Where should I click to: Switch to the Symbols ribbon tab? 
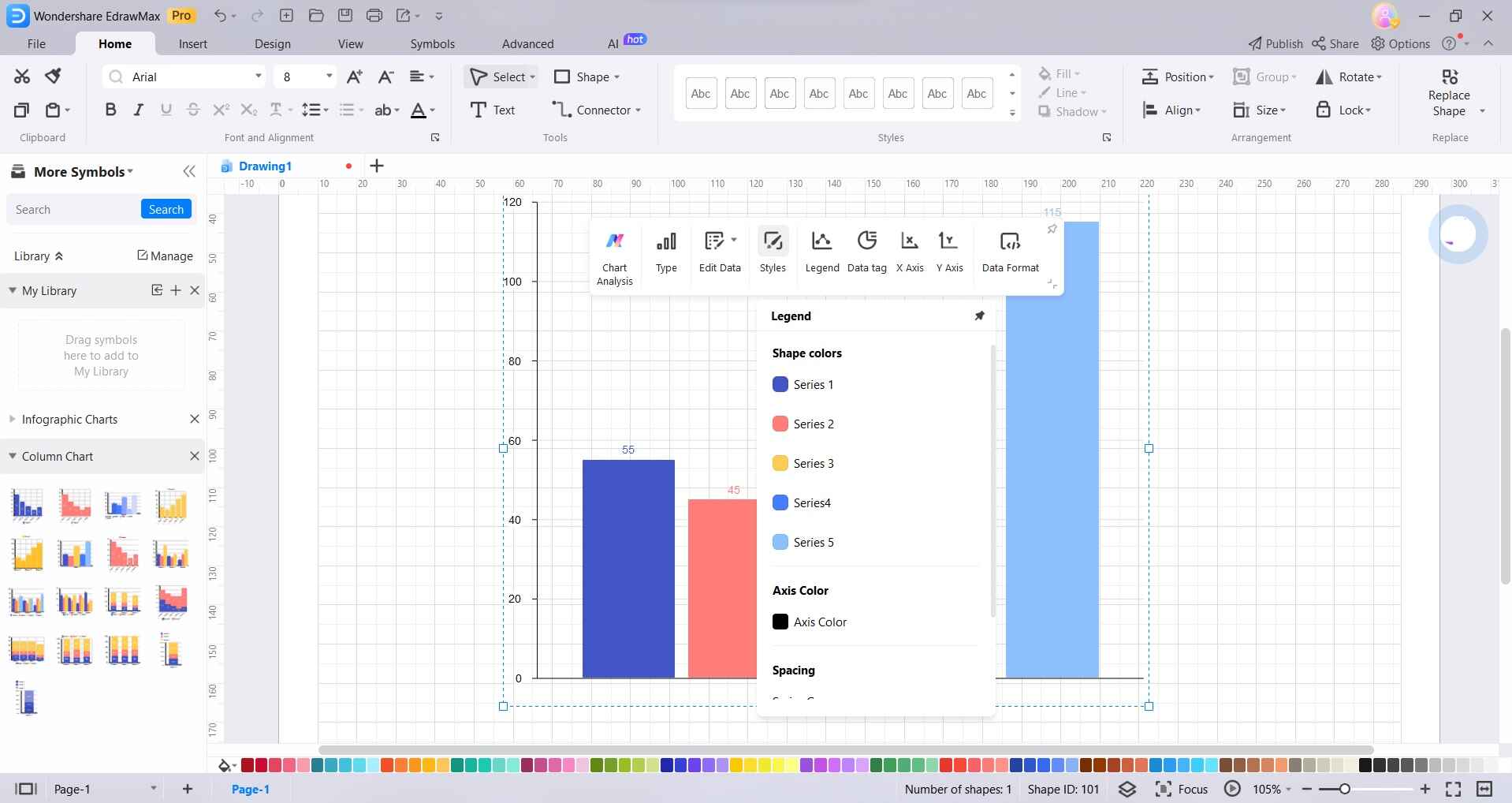[x=432, y=43]
